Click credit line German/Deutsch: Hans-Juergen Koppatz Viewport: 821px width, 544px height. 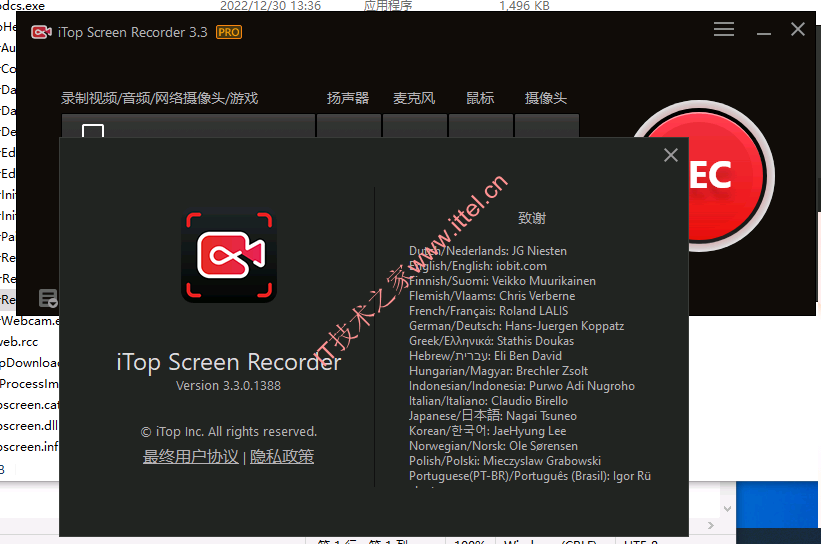point(516,326)
